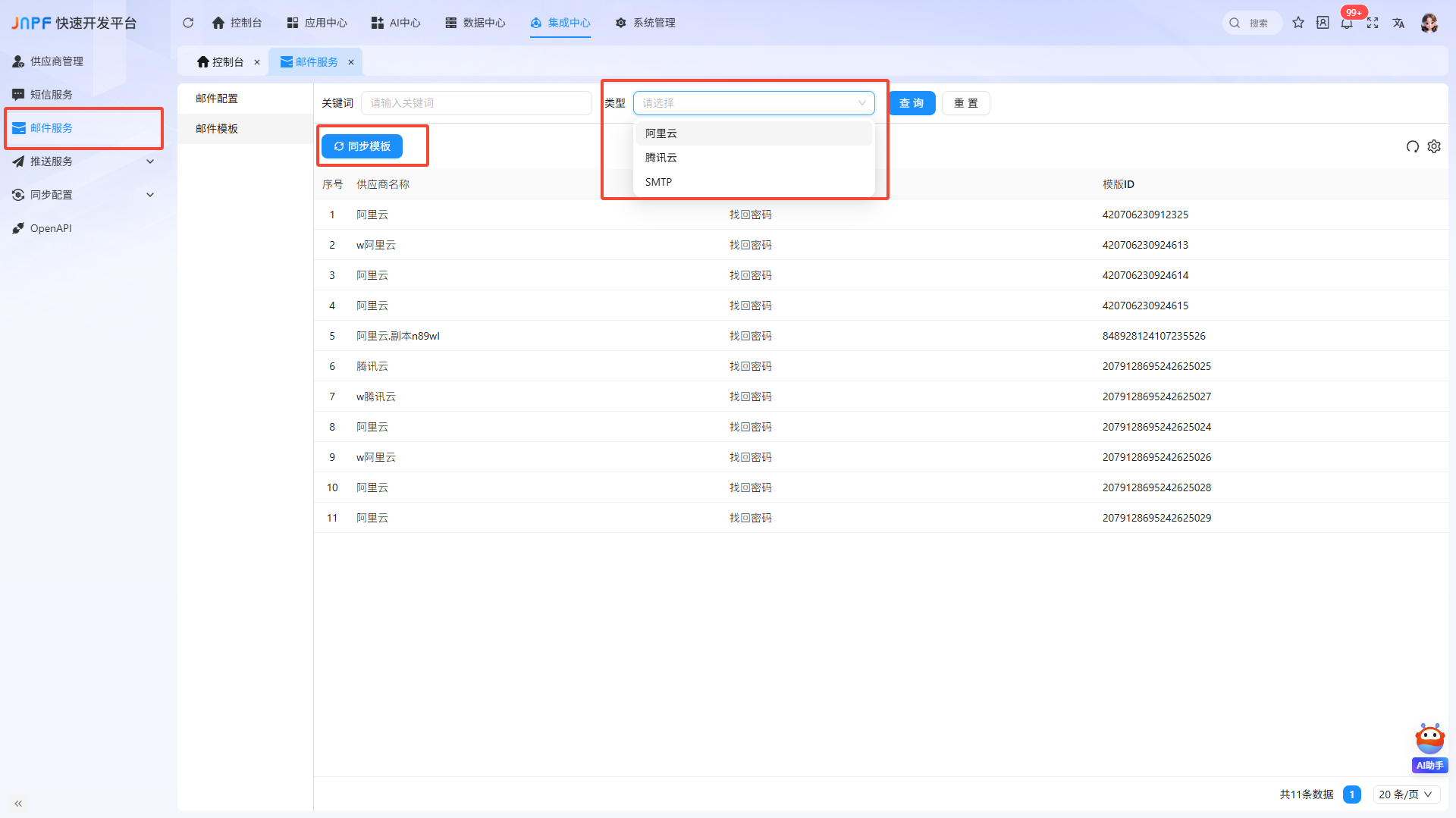The image size is (1456, 818).
Task: Choose SMTP in the type dropdown
Action: point(754,182)
